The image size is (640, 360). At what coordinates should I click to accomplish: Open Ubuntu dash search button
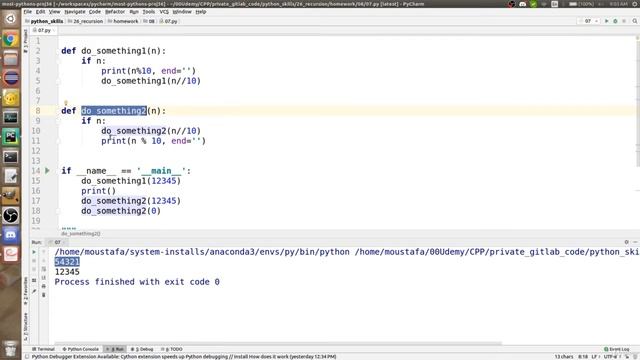tap(11, 19)
